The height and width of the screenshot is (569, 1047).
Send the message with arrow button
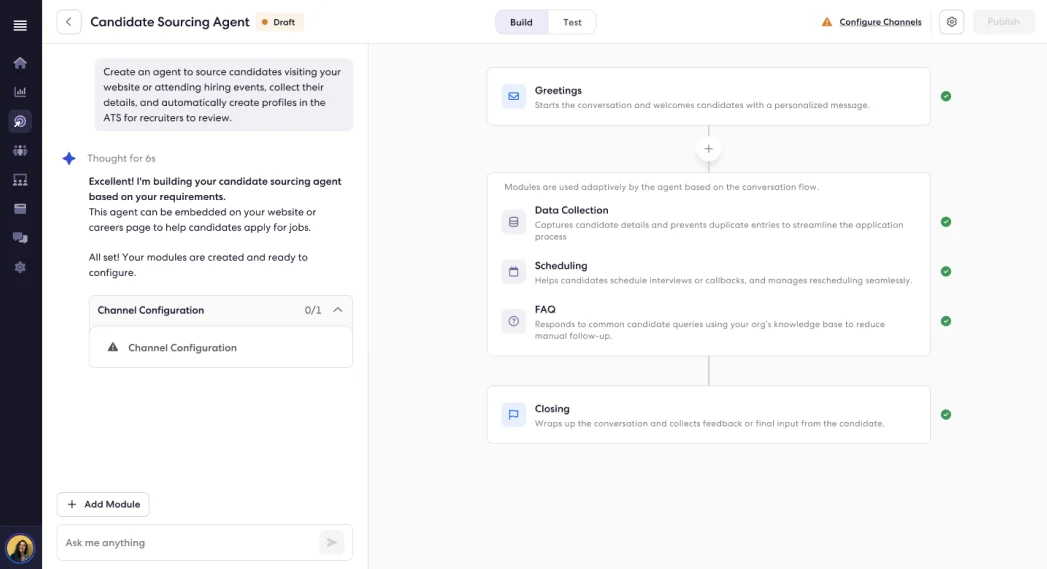click(x=331, y=542)
